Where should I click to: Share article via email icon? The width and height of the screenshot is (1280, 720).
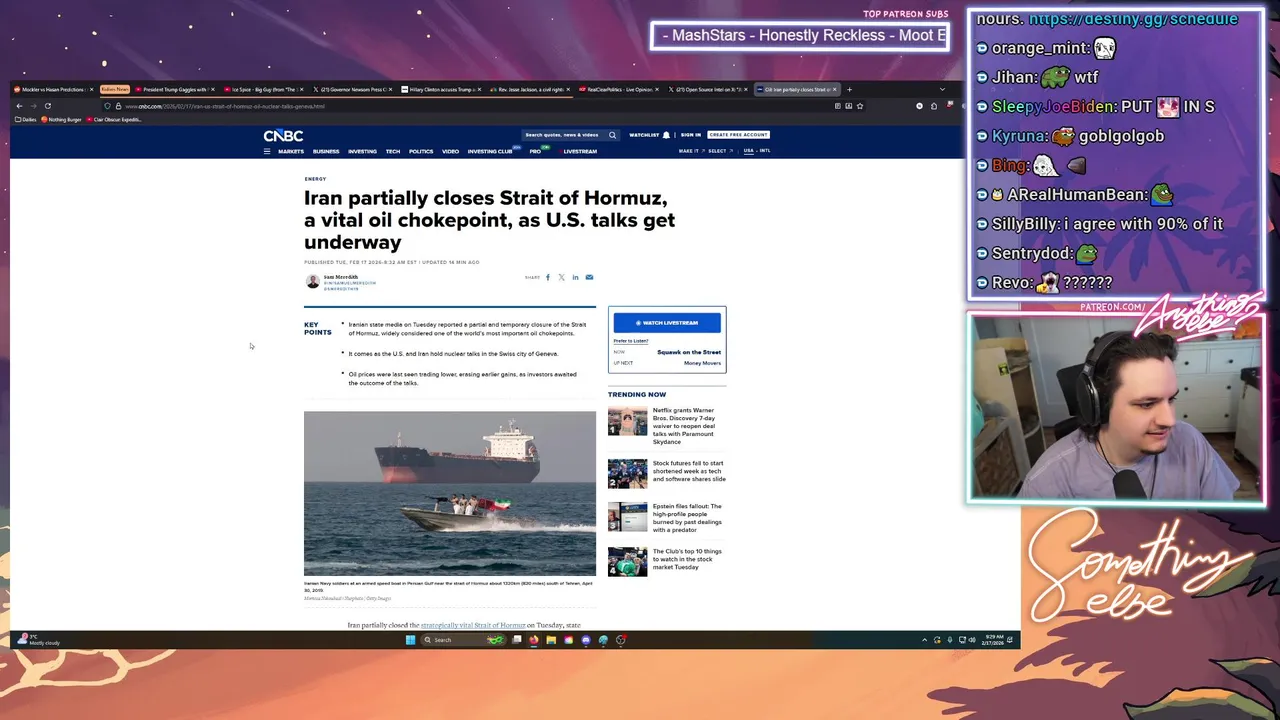coord(589,277)
